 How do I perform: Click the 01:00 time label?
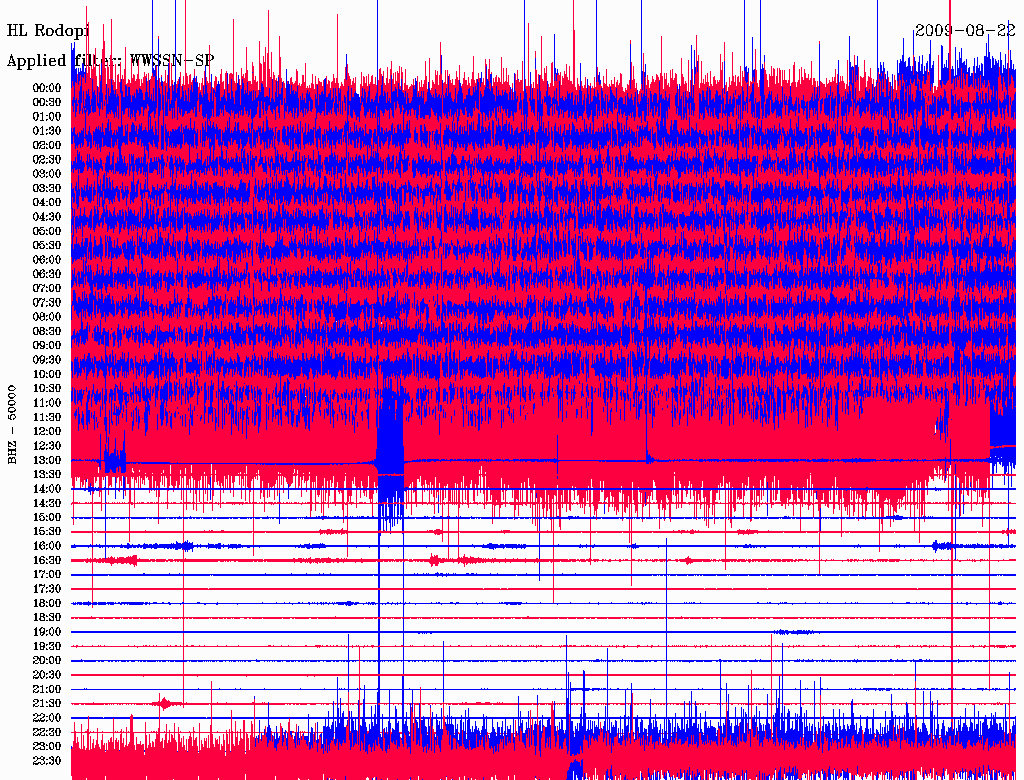click(x=46, y=116)
